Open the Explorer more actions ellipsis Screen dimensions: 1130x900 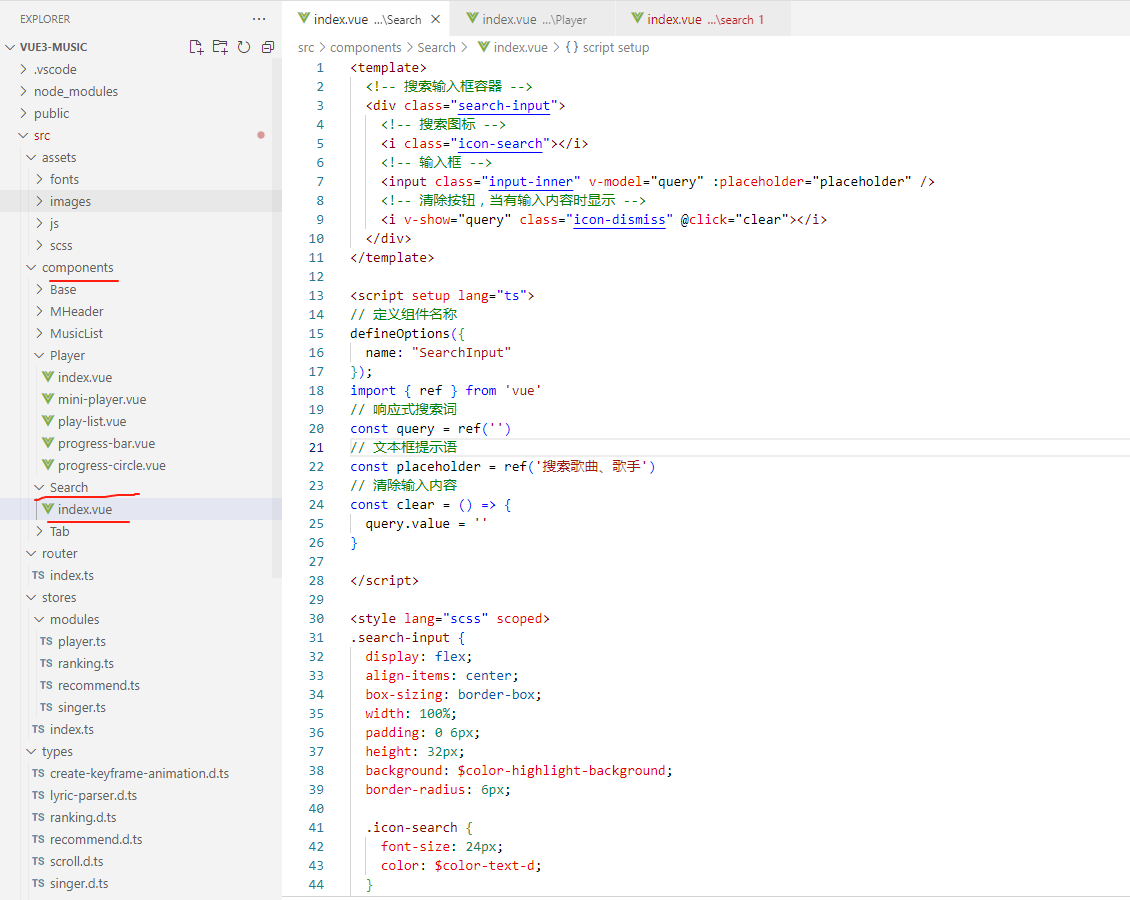coord(259,19)
